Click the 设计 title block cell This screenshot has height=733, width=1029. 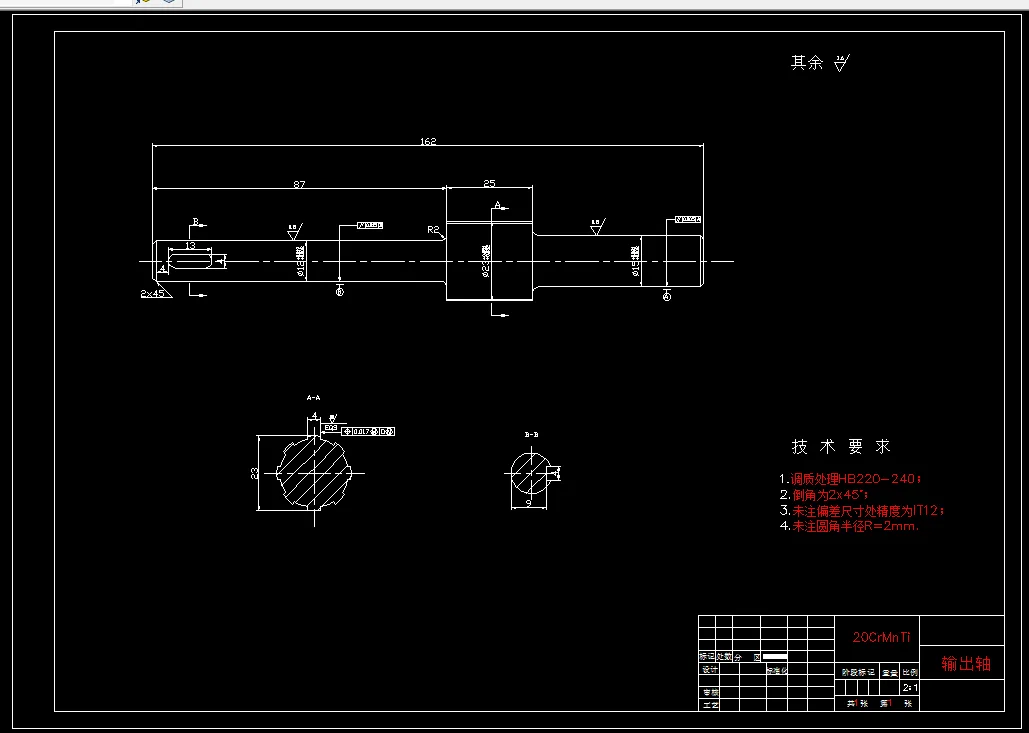coord(709,670)
